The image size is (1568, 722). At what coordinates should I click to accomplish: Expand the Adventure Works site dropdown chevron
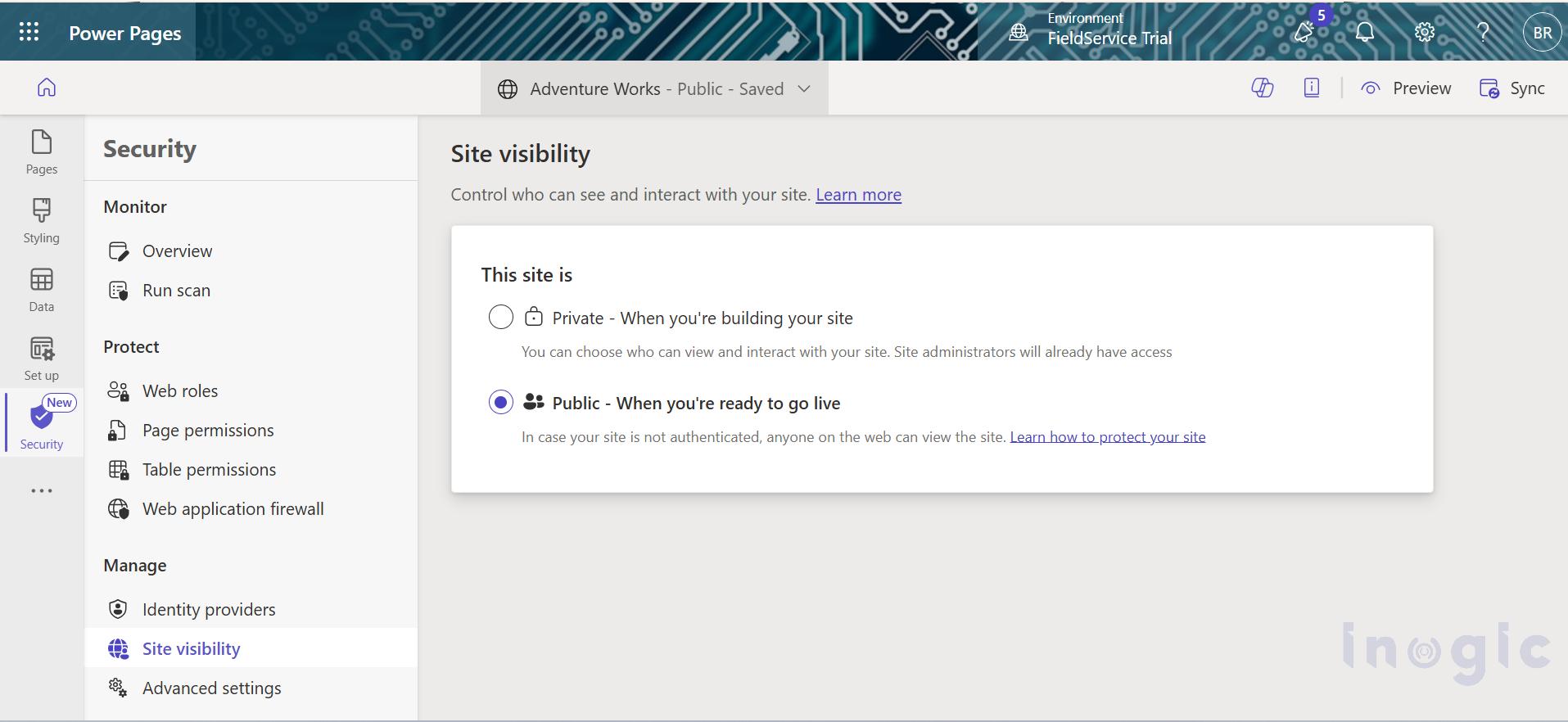pos(804,88)
